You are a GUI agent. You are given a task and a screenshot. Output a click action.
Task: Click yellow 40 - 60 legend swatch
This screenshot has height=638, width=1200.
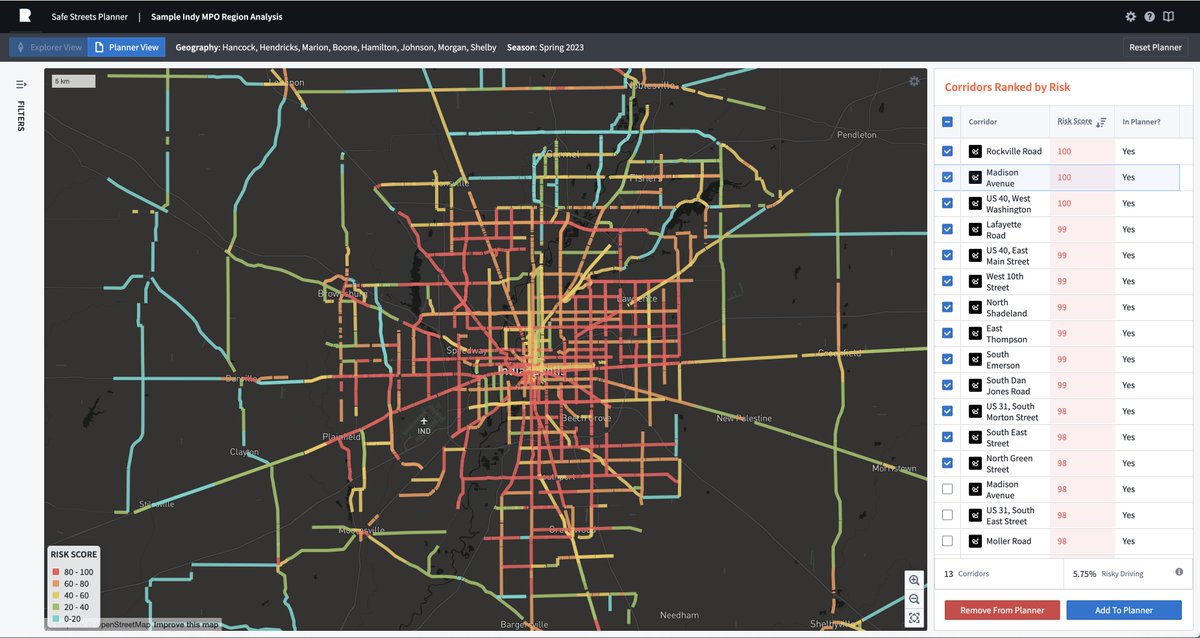(55, 594)
